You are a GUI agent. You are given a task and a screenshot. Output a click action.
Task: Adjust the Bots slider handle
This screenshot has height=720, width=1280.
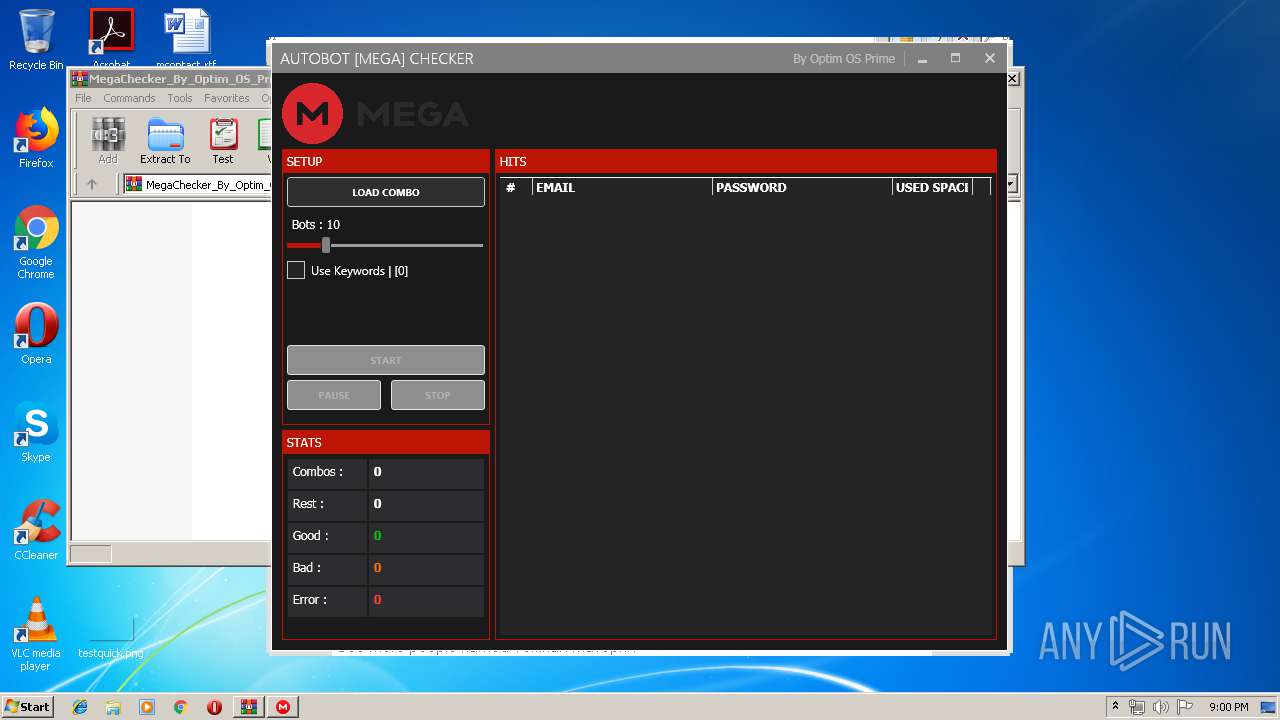click(x=326, y=245)
